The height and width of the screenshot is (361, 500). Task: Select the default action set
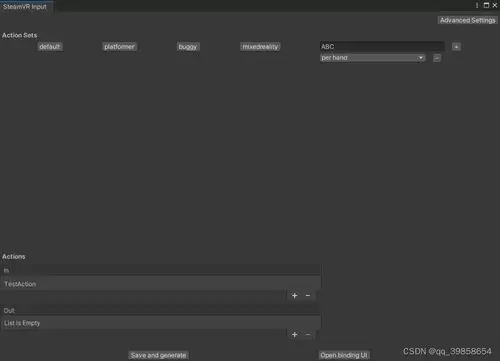(50, 47)
